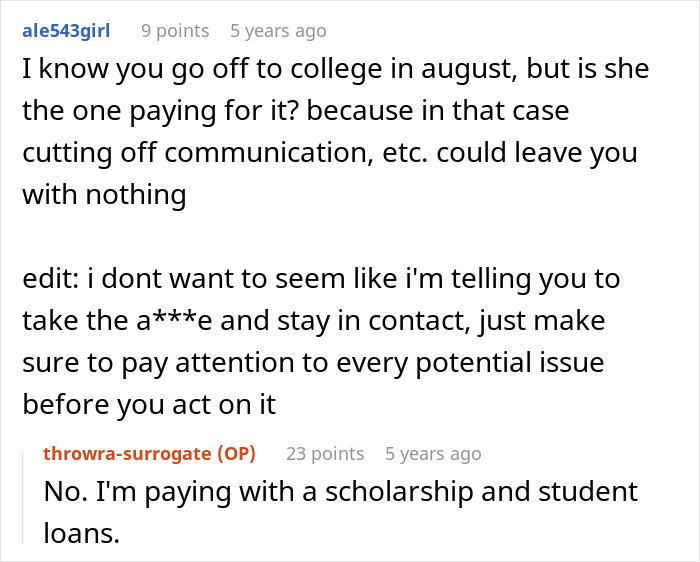The height and width of the screenshot is (562, 700).
Task: Click the word "No." in the OP reply
Action: (67, 492)
